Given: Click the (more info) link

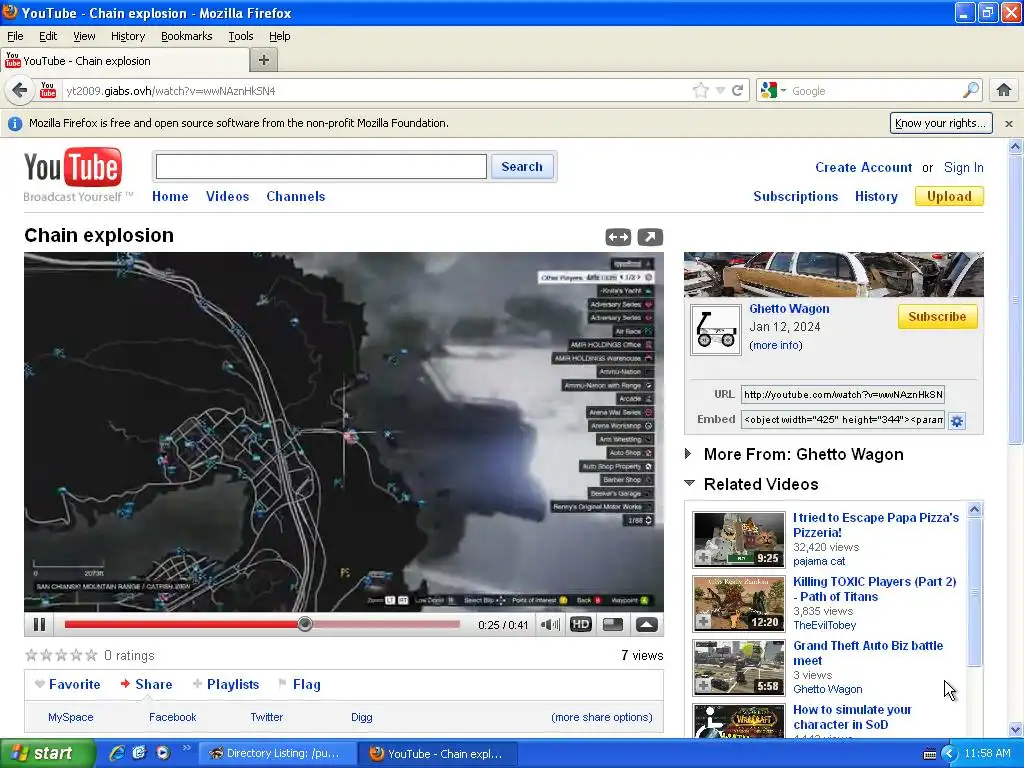Looking at the screenshot, I should (x=776, y=345).
